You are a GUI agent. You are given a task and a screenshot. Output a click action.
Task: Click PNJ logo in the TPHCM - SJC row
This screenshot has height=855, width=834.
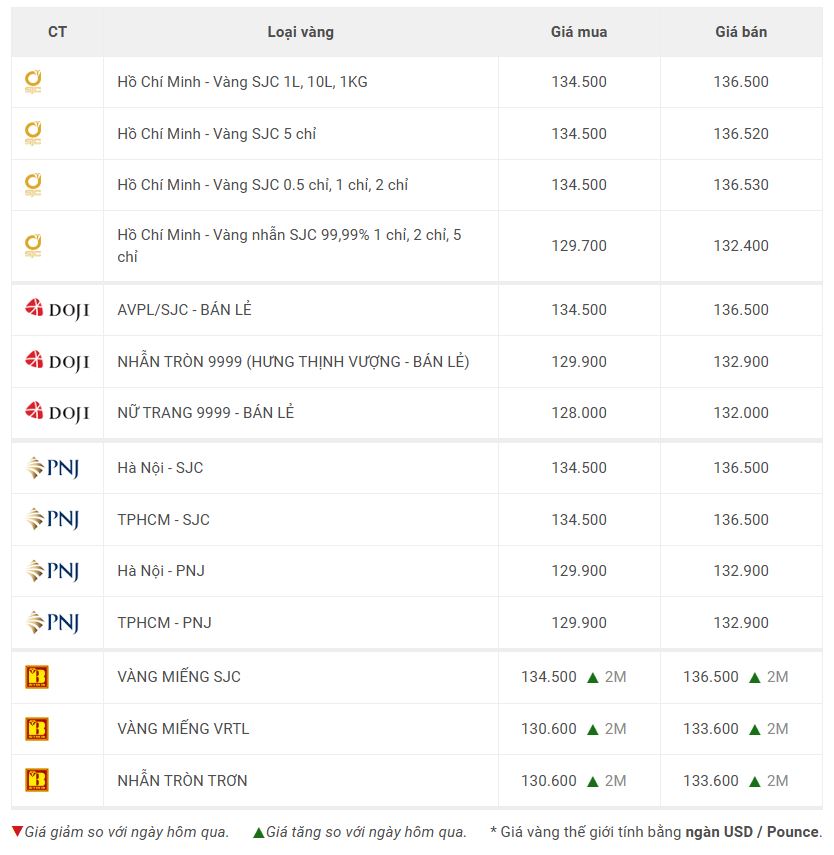click(x=53, y=519)
